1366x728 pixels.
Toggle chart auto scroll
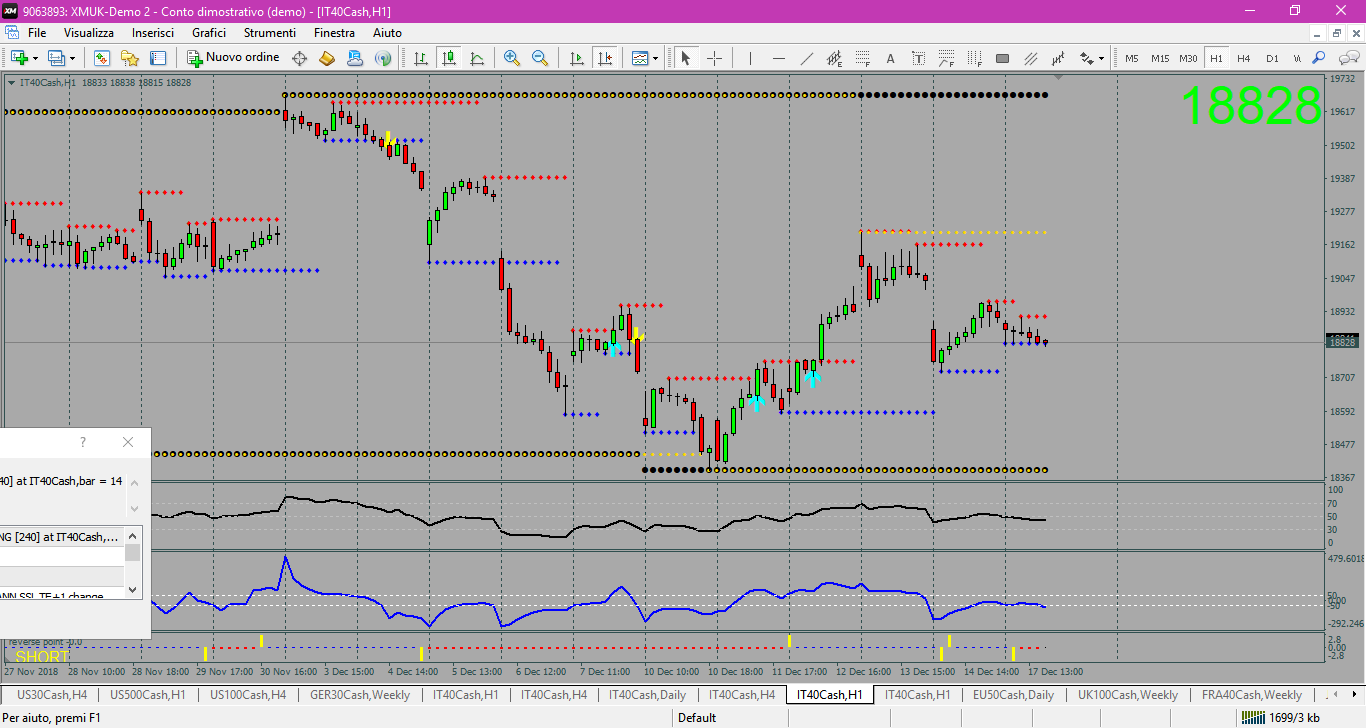click(577, 58)
